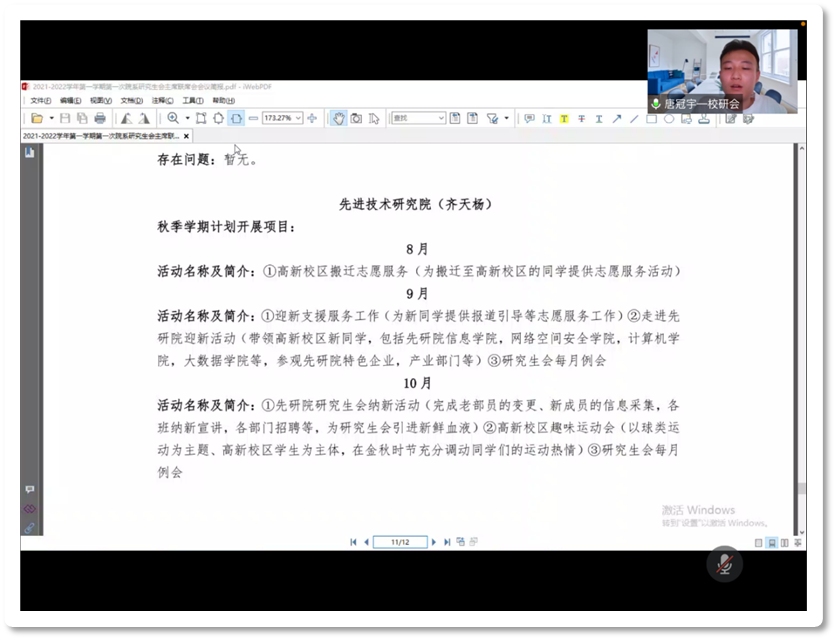The height and width of the screenshot is (640, 836).
Task: Click the print icon in toolbar
Action: coord(100,118)
